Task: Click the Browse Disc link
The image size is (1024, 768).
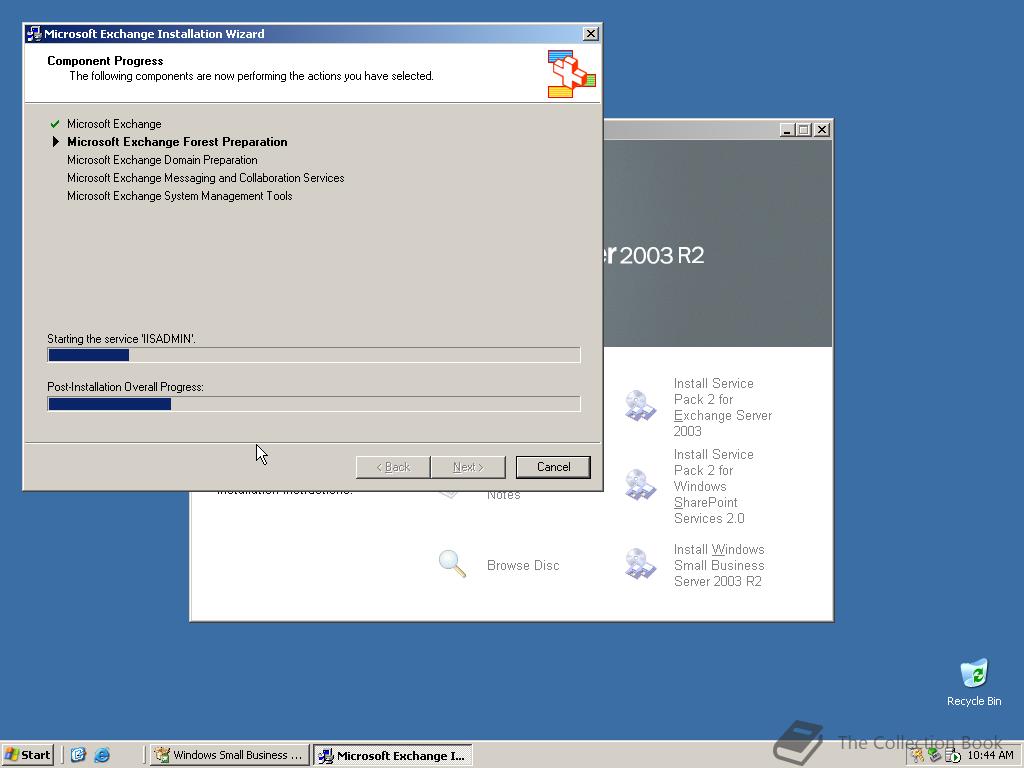Action: pos(523,566)
